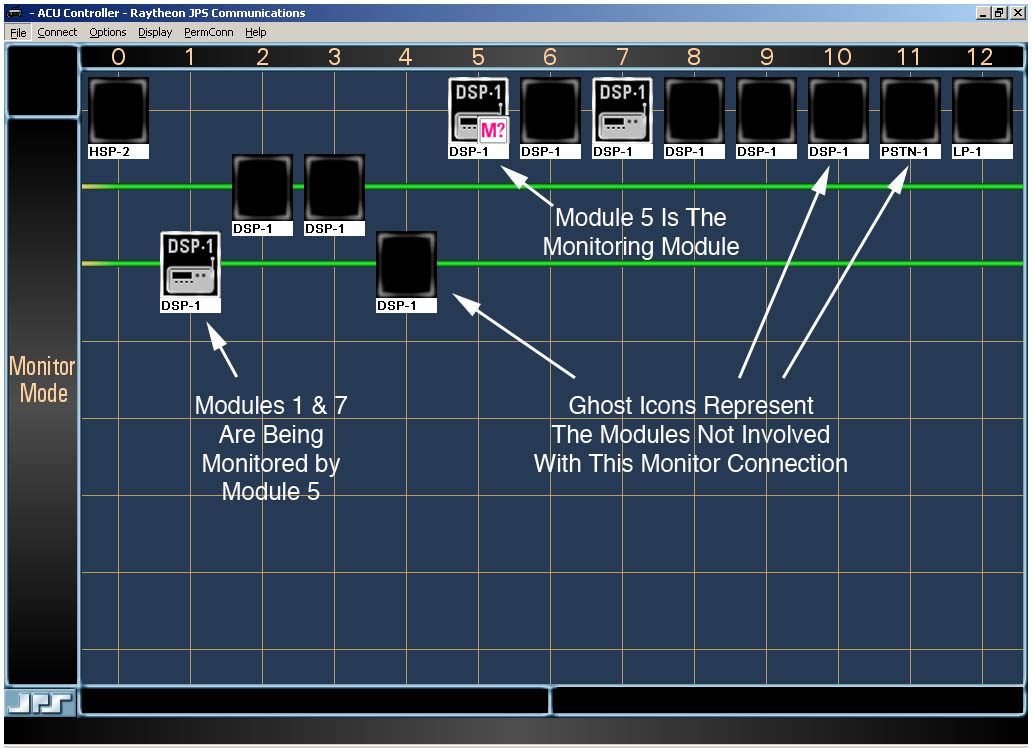The height and width of the screenshot is (748, 1032).
Task: Select the ghost DSP-1 module in column 4
Action: click(x=406, y=265)
